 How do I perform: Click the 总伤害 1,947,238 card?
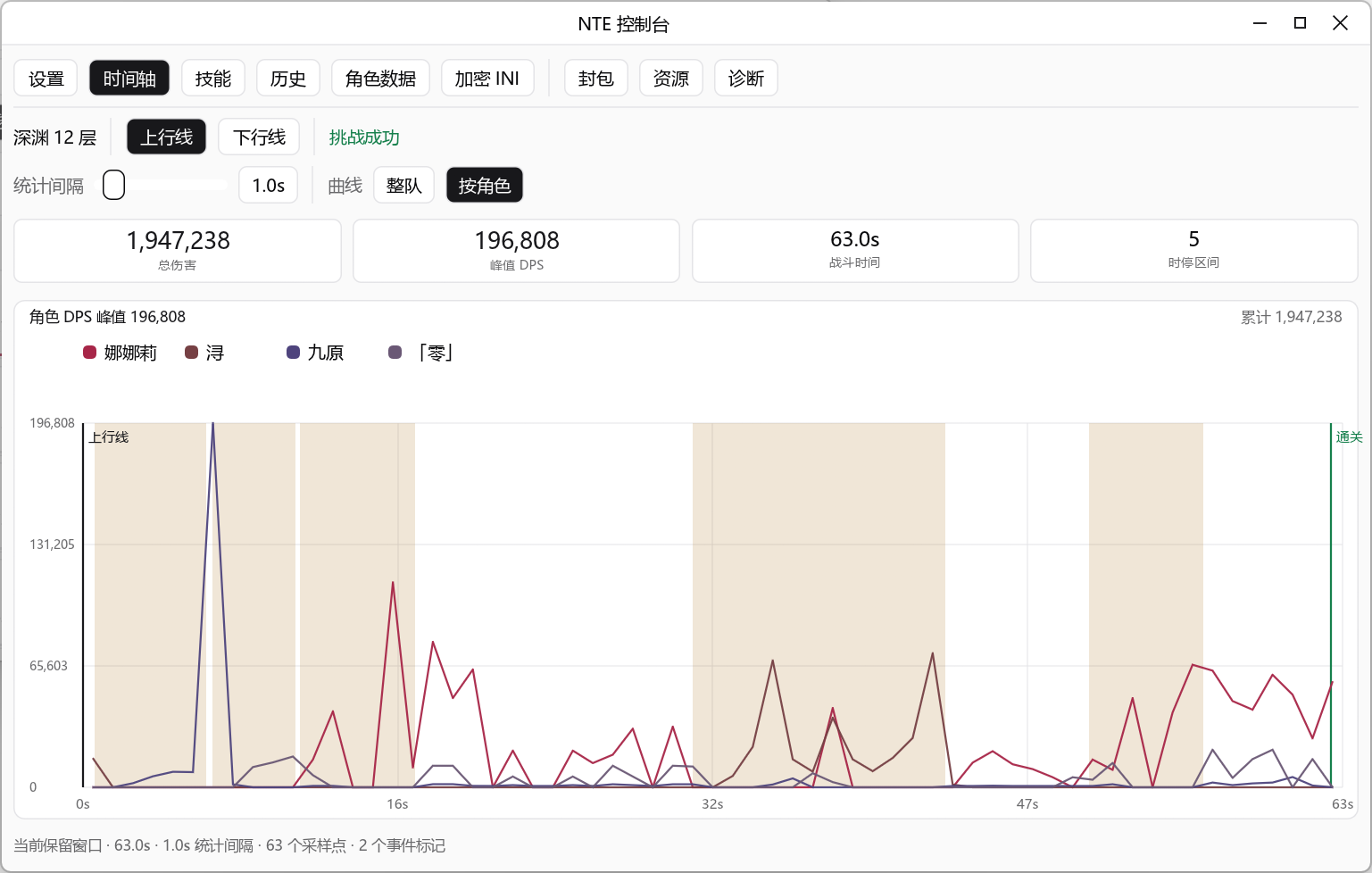pyautogui.click(x=178, y=251)
